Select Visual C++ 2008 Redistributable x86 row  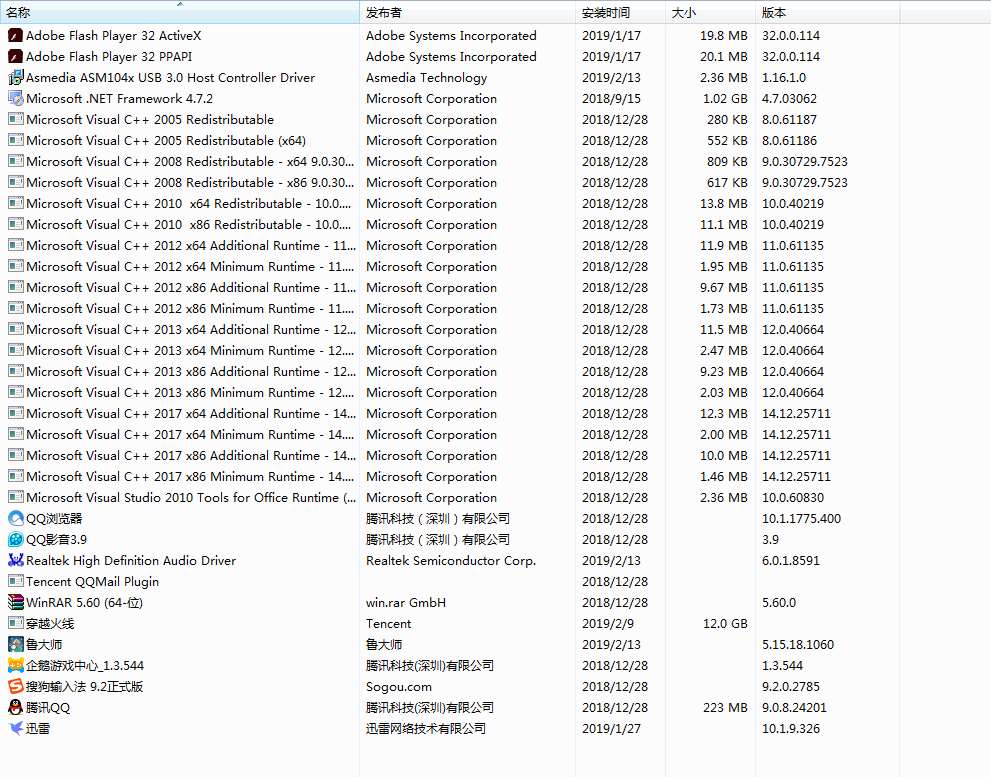coord(450,183)
